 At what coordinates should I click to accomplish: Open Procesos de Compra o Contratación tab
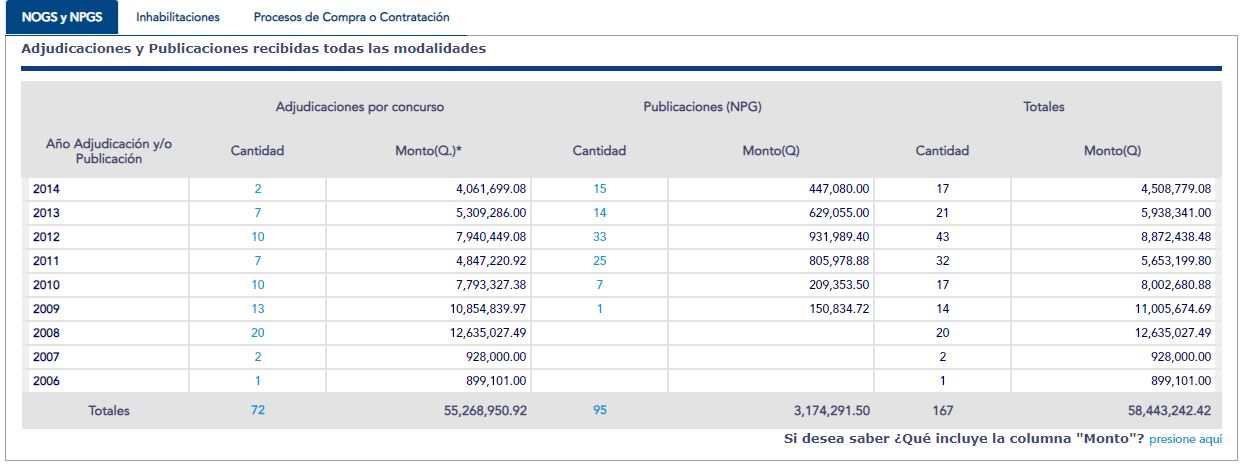351,17
